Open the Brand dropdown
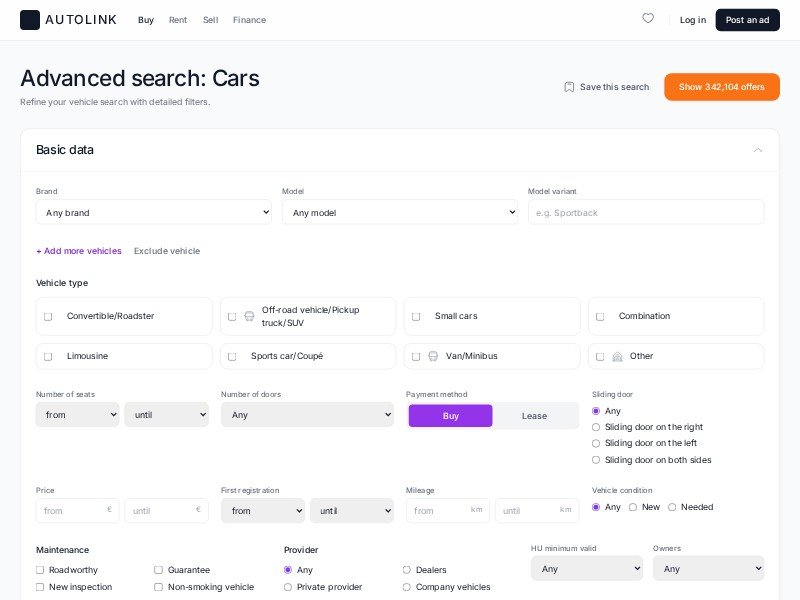The image size is (800, 600). click(153, 212)
